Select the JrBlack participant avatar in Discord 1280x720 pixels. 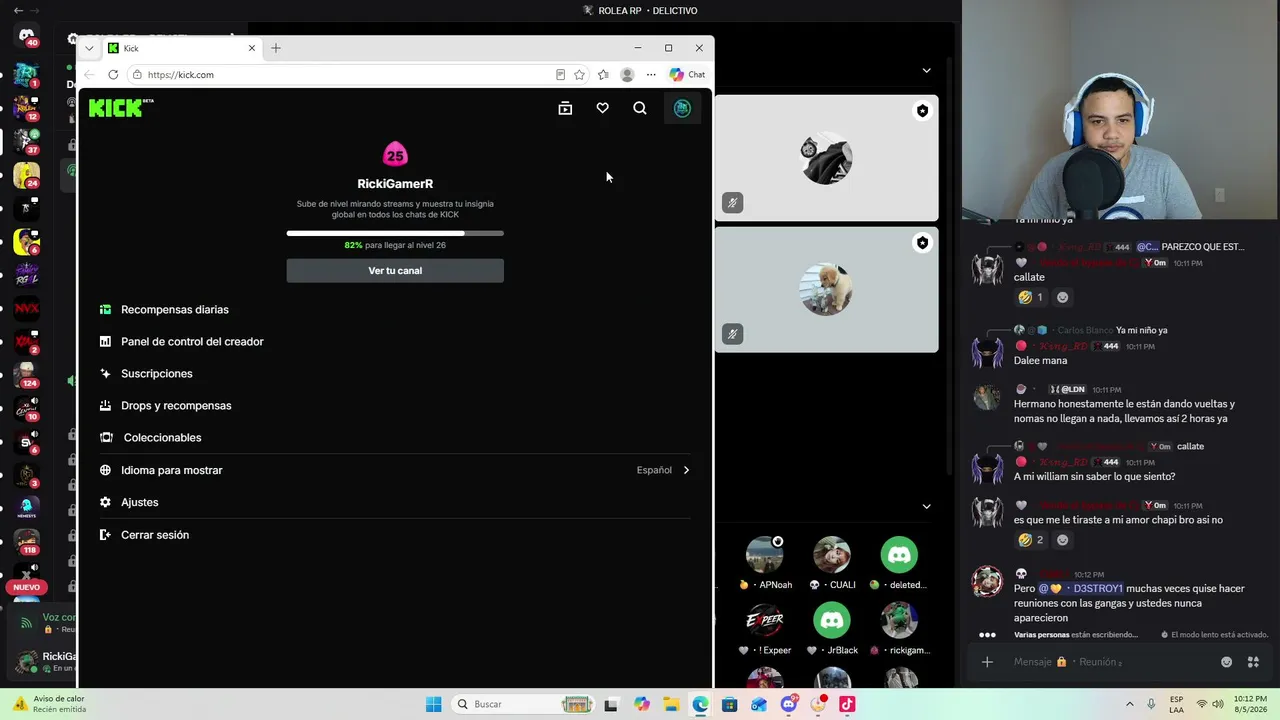832,620
